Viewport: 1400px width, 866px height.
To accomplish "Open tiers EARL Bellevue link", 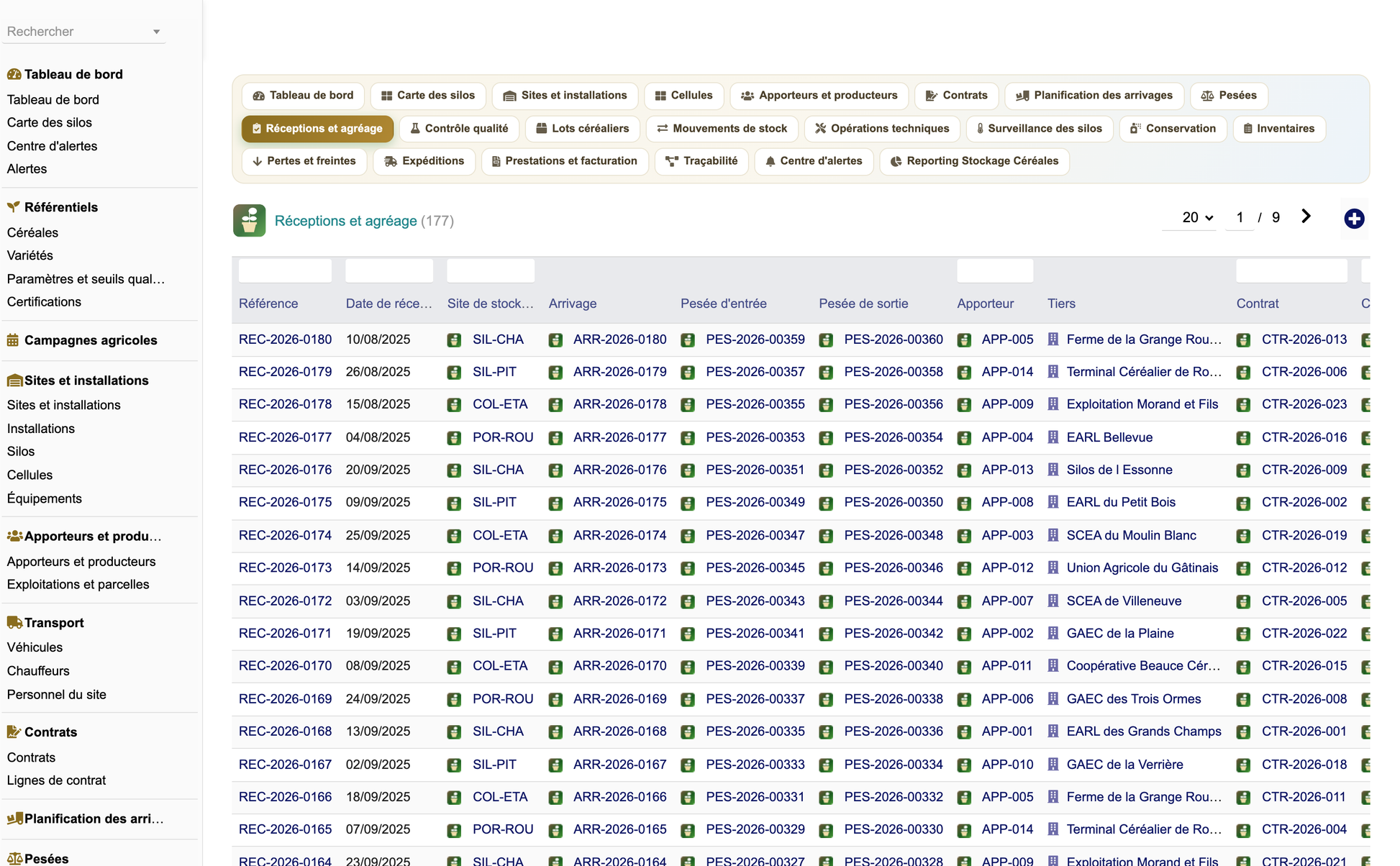I will coord(1109,437).
